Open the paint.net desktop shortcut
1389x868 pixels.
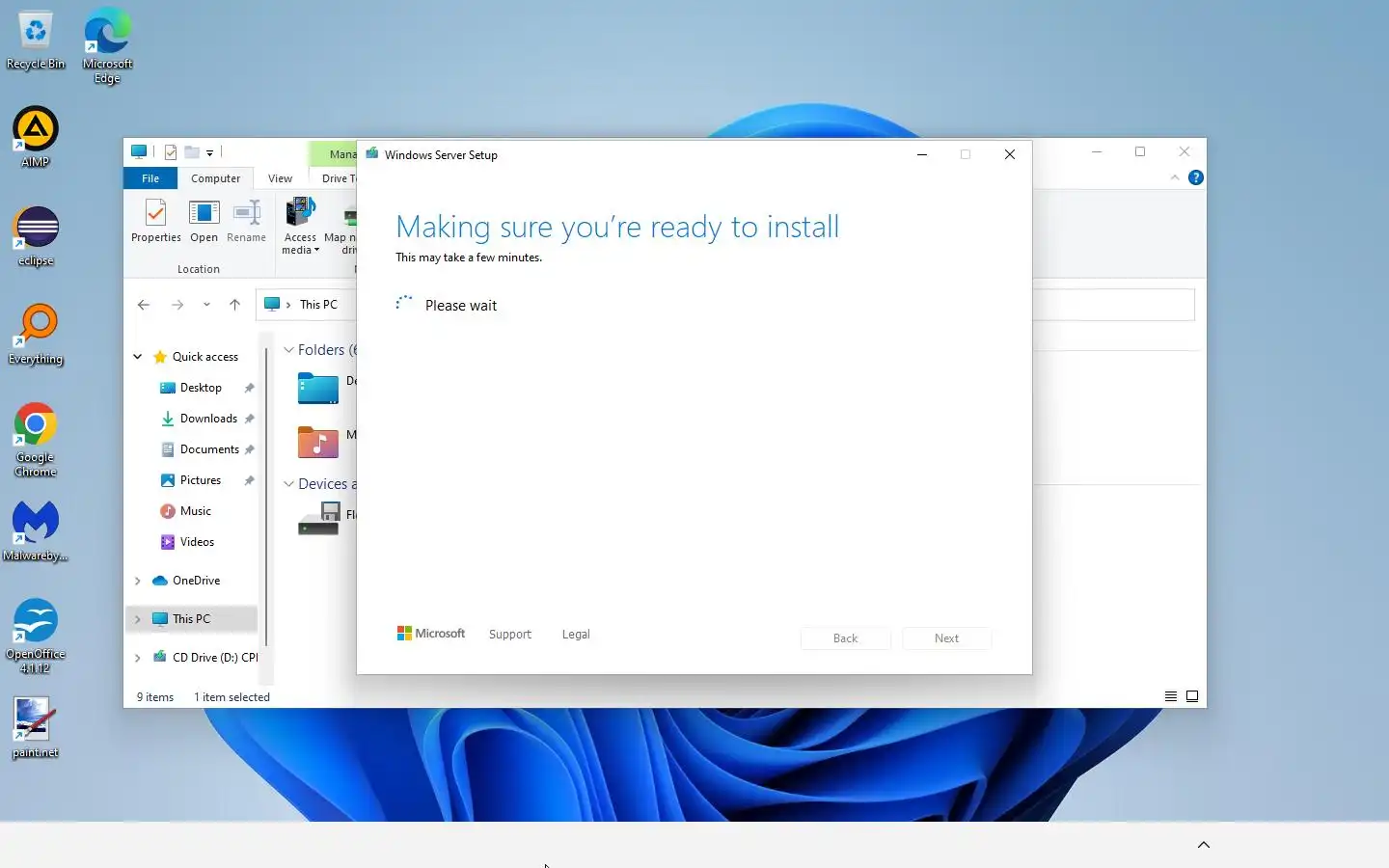coord(36,728)
